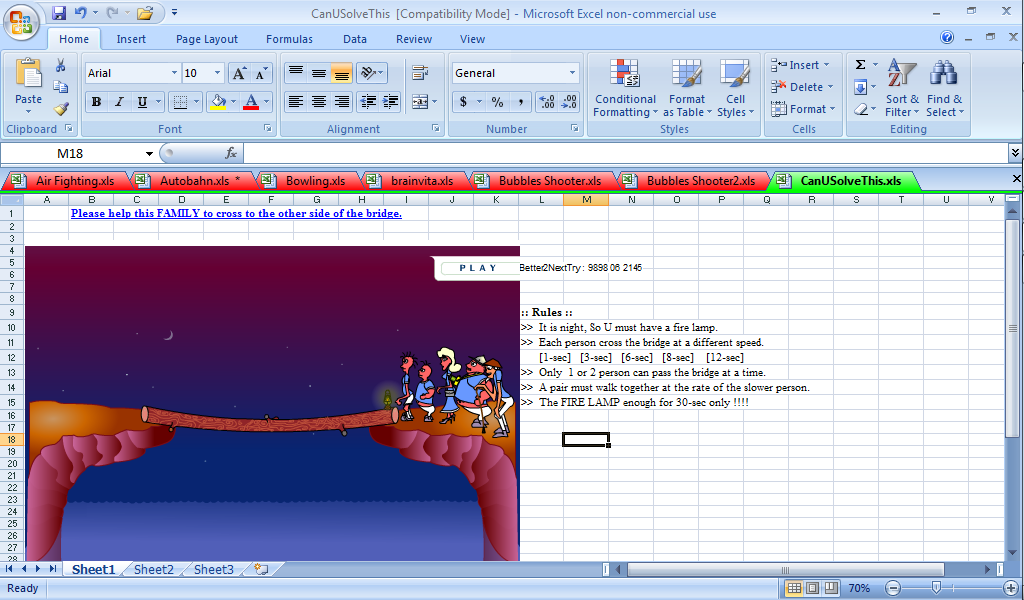This screenshot has width=1024, height=600.
Task: Toggle Wrap Text
Action: pyautogui.click(x=419, y=72)
